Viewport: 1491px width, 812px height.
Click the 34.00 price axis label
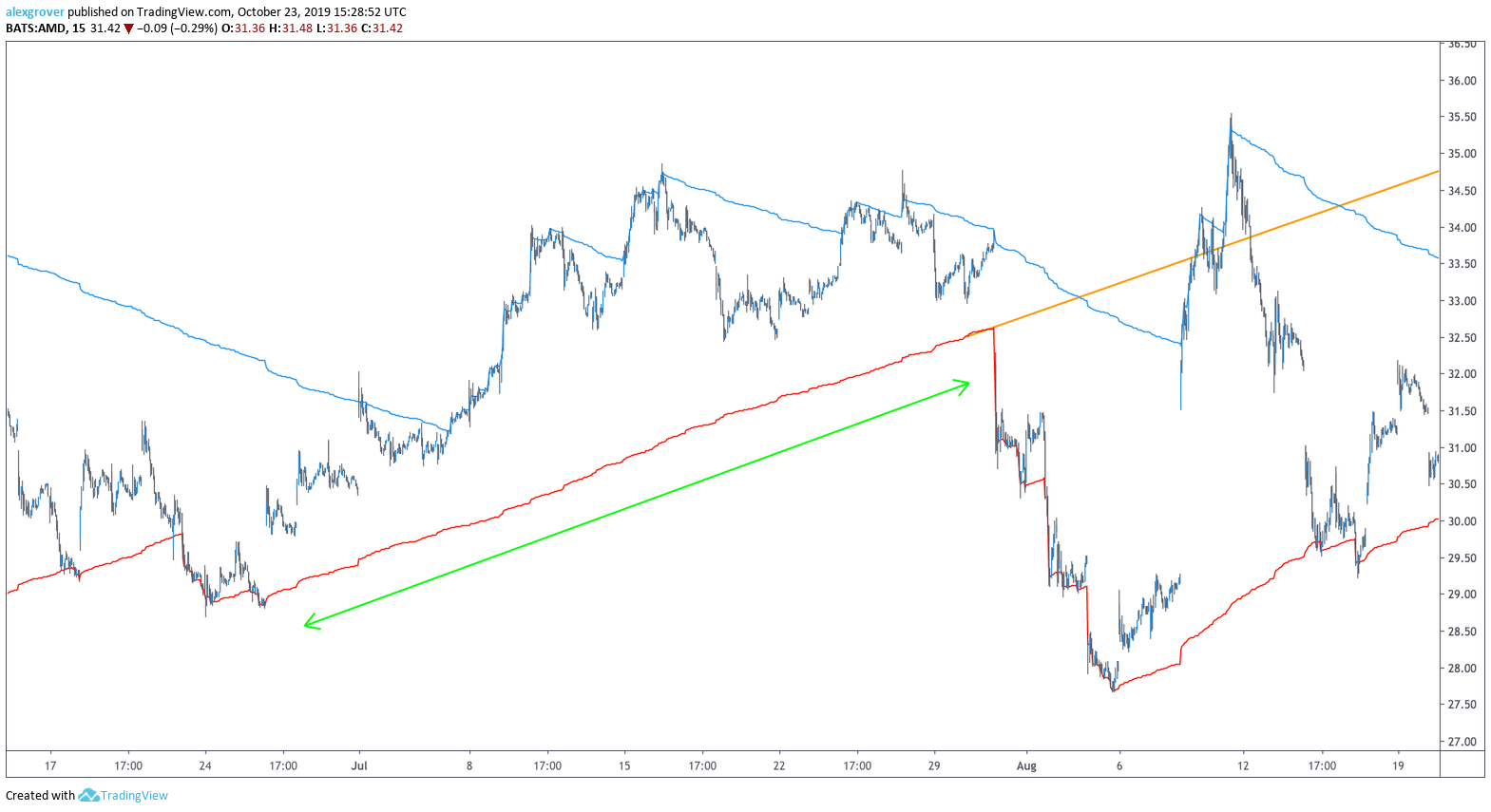click(x=1462, y=228)
